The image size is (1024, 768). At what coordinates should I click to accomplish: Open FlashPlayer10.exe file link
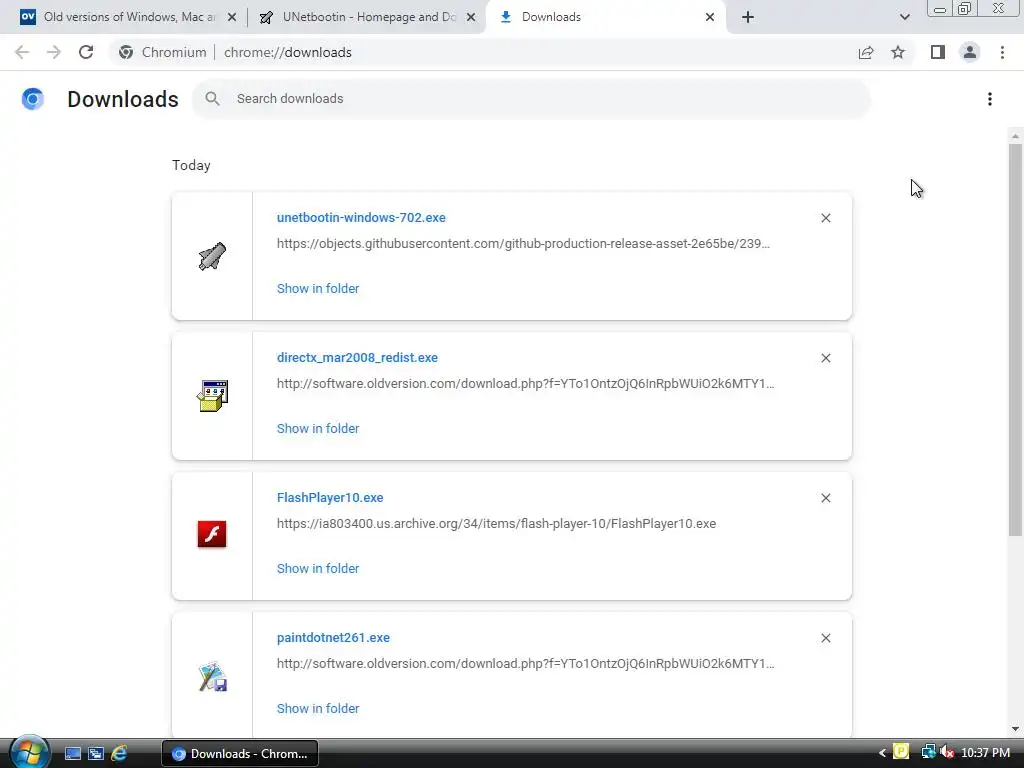click(330, 498)
